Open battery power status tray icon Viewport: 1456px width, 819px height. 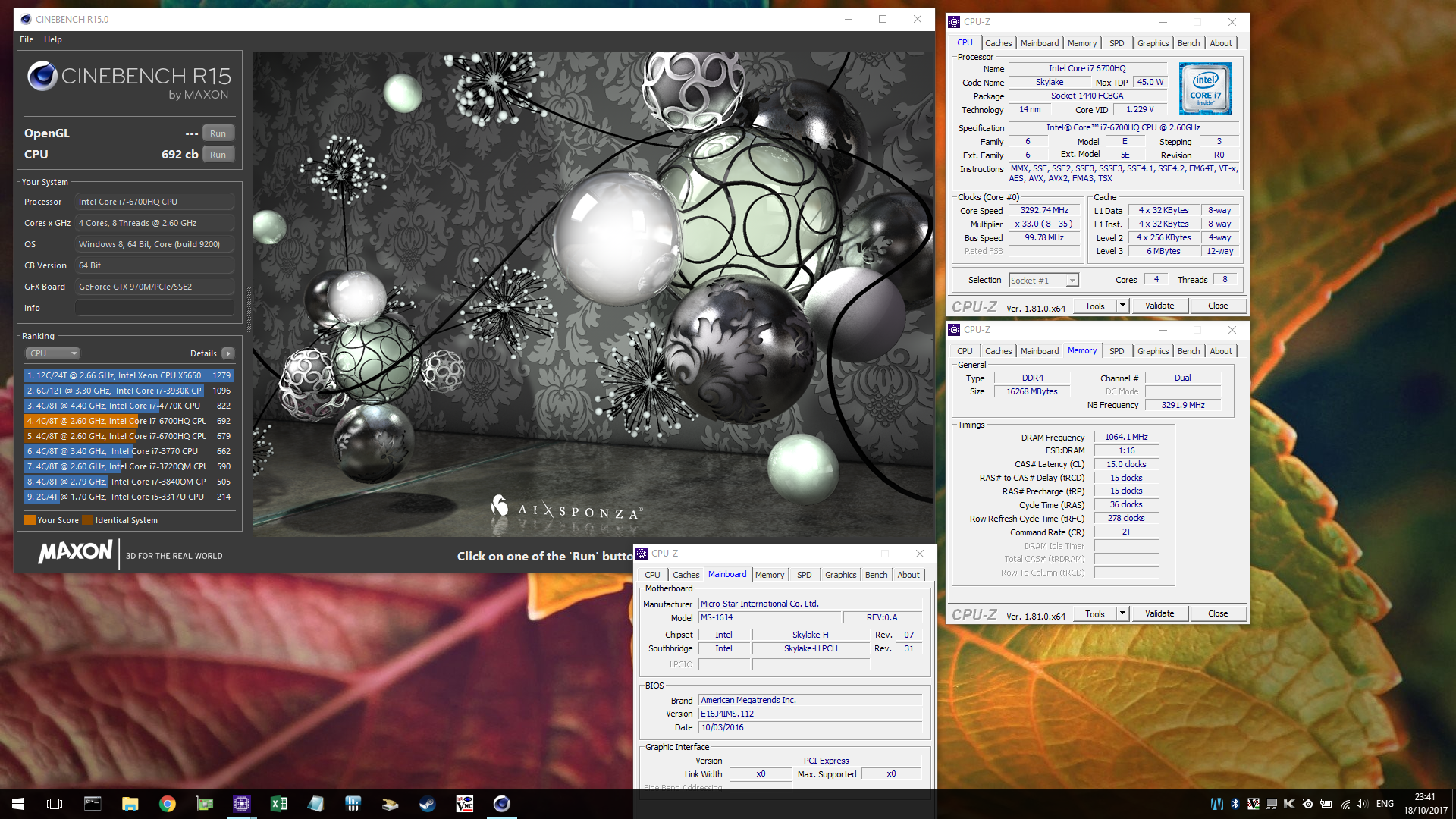[x=1326, y=804]
